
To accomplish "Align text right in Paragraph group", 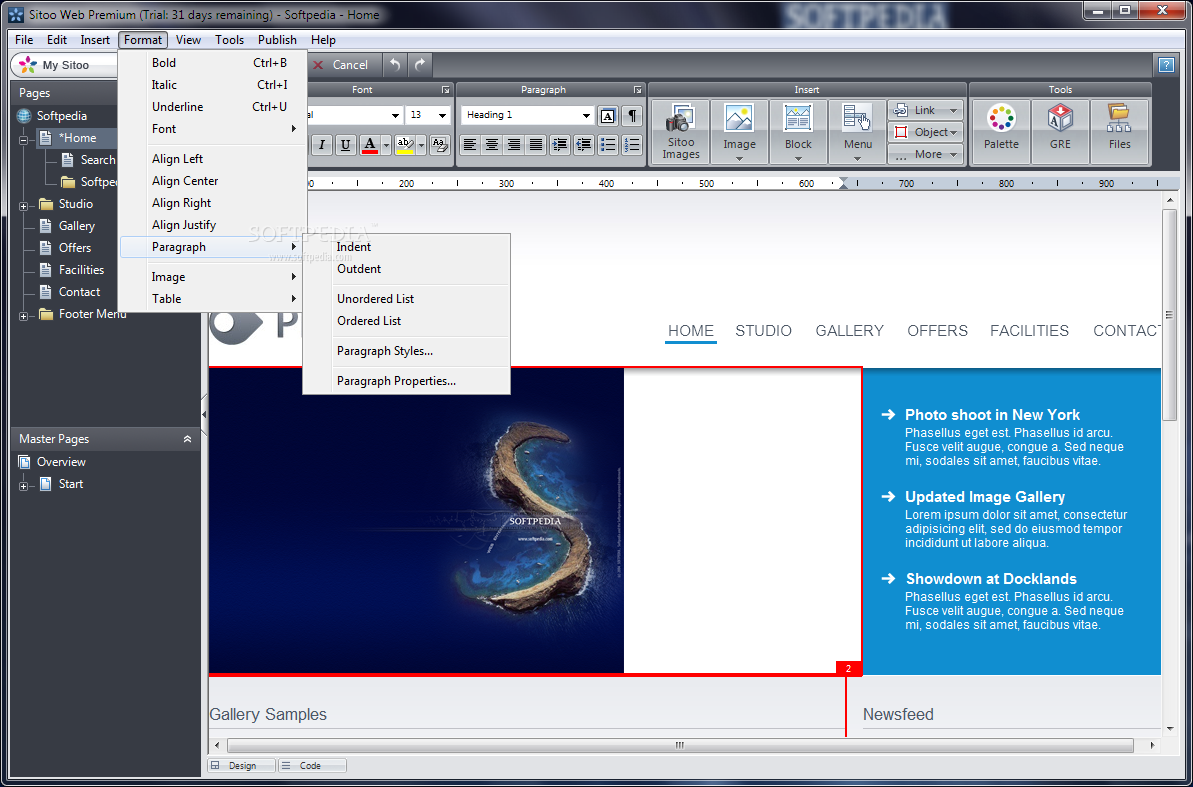I will [x=514, y=145].
